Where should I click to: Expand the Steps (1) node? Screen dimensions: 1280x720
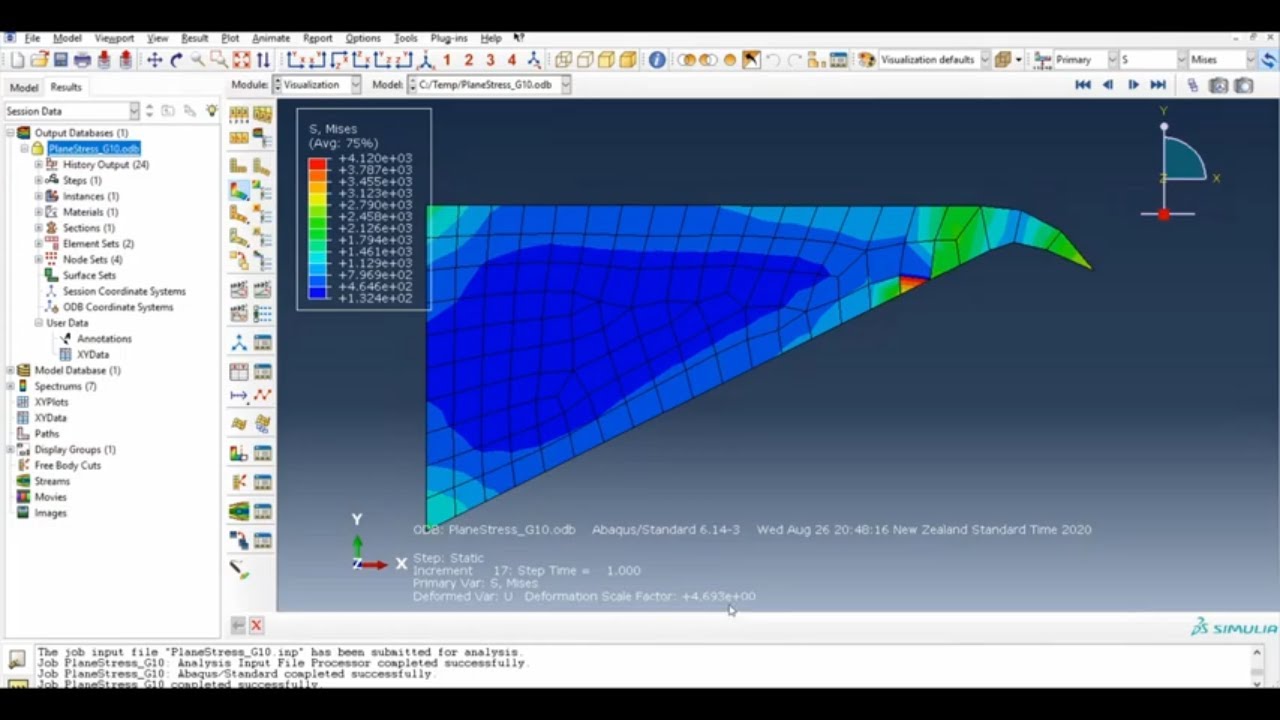39,180
